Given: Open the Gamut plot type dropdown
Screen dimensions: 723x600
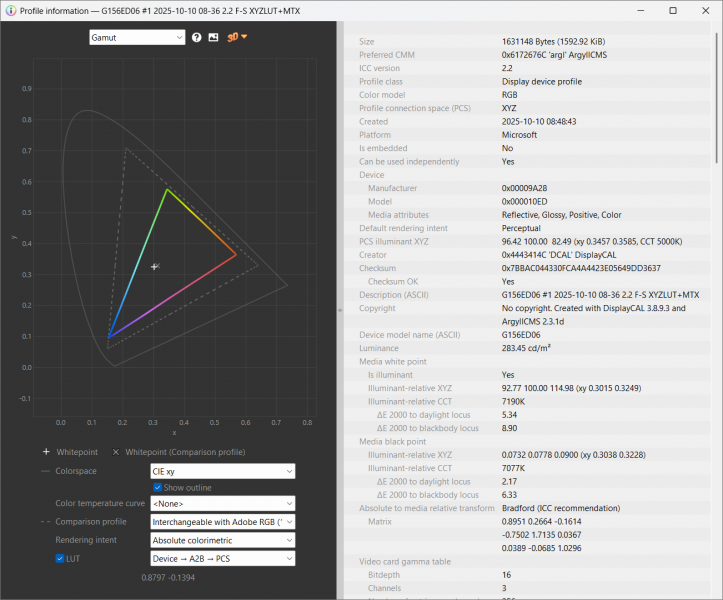Looking at the screenshot, I should tap(137, 37).
